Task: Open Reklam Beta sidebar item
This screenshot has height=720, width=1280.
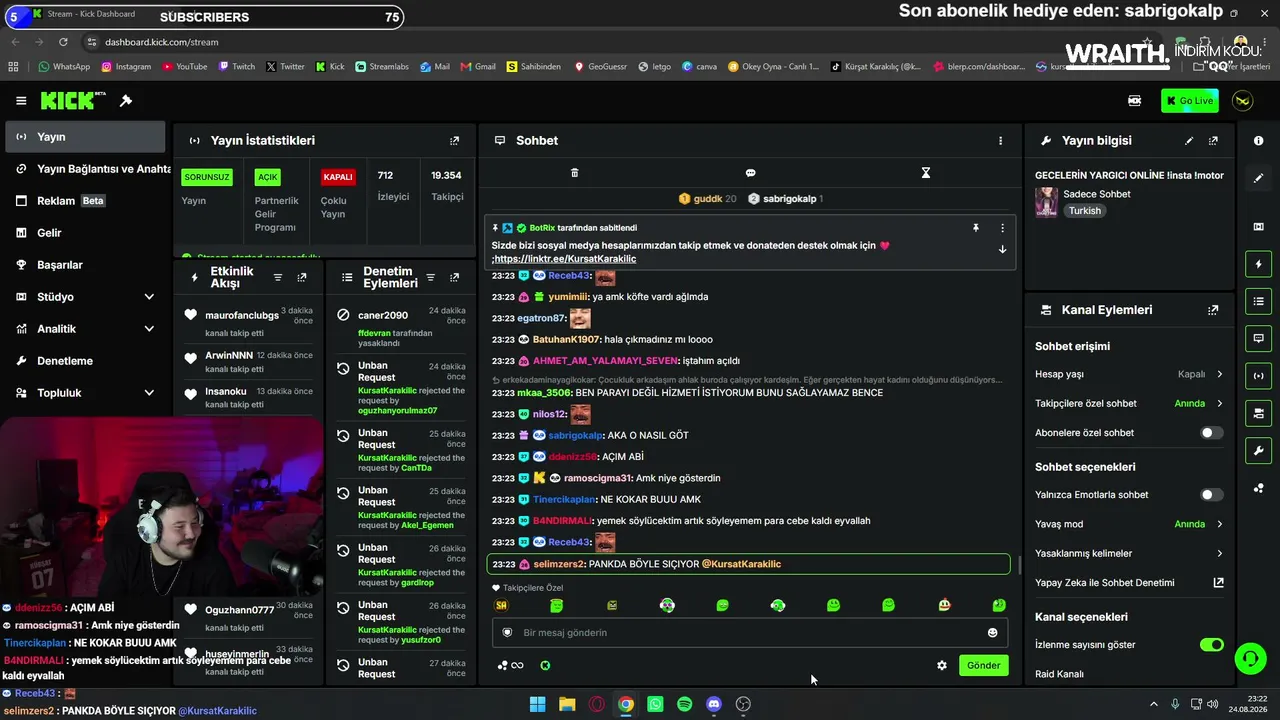Action: pyautogui.click(x=84, y=201)
